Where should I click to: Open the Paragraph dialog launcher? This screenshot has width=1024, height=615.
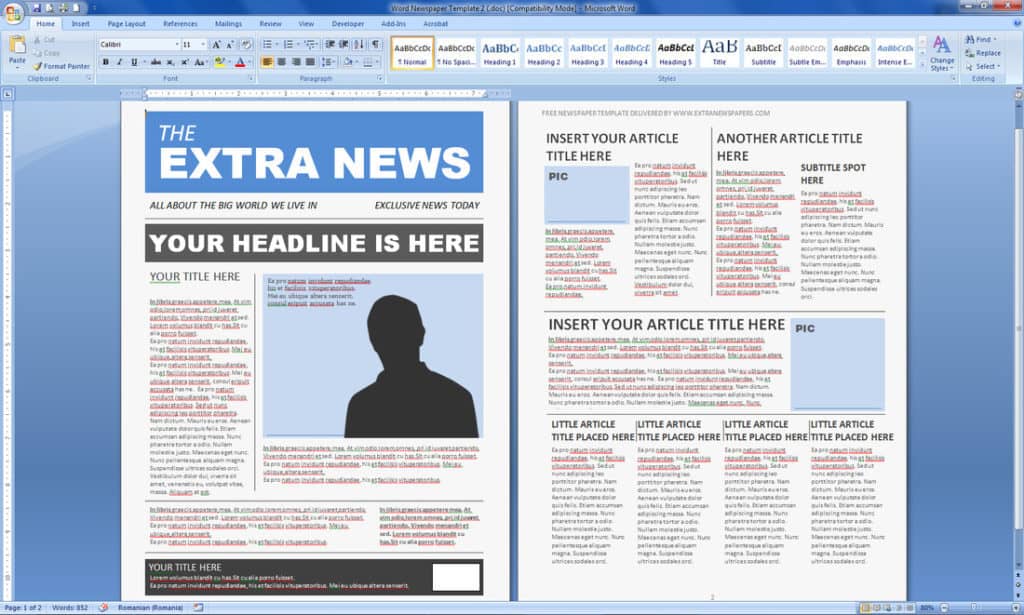[x=380, y=78]
